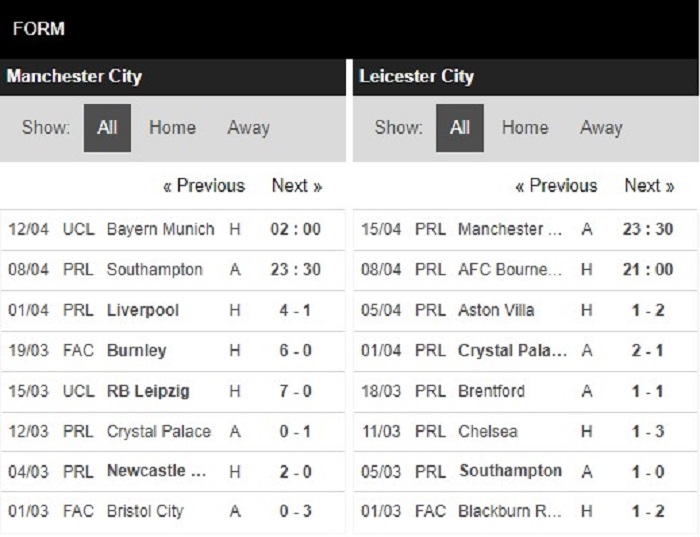Open Leicester's Brentford match row
Image resolution: width=700 pixels, height=537 pixels.
[x=491, y=391]
